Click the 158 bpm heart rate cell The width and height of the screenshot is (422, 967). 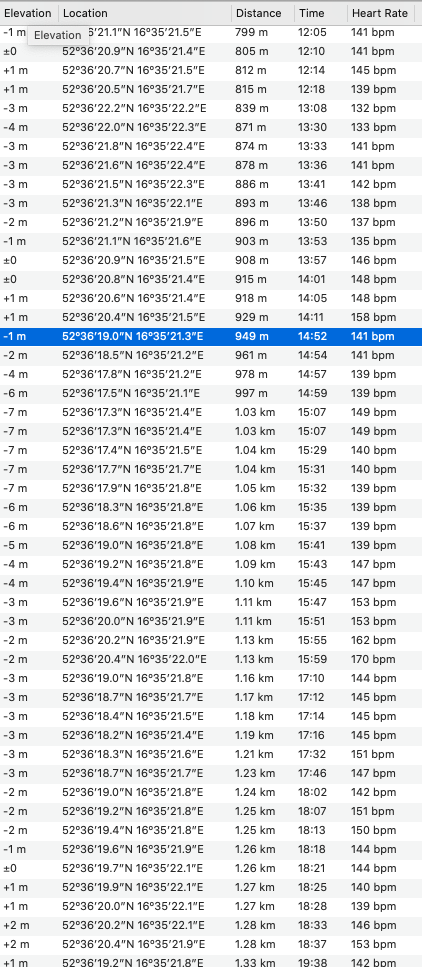[373, 318]
